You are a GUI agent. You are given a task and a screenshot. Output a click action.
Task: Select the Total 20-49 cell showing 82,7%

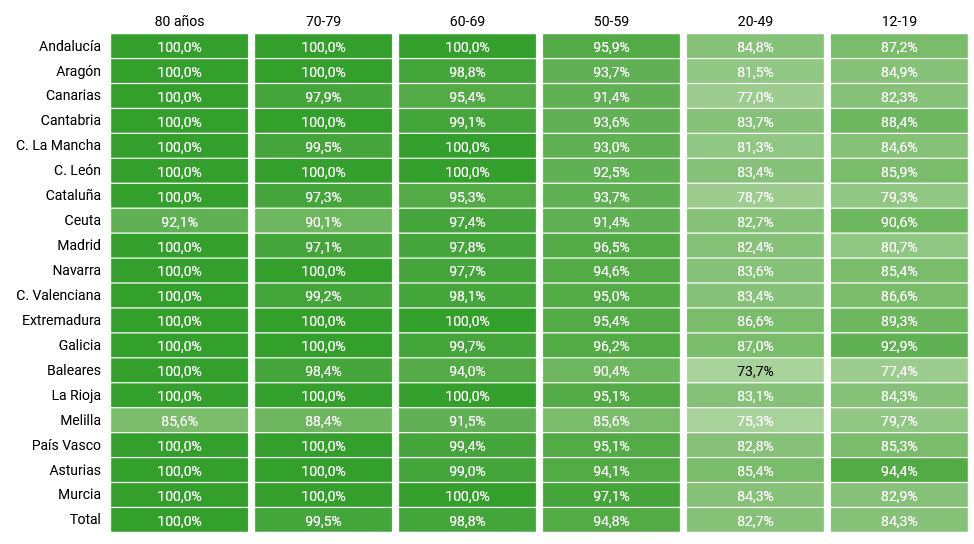(755, 521)
